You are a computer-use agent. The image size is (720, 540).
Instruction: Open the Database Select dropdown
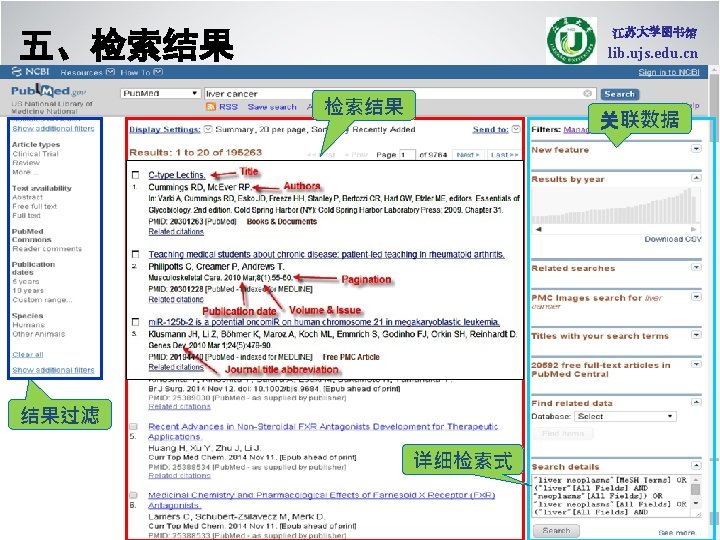pos(626,416)
